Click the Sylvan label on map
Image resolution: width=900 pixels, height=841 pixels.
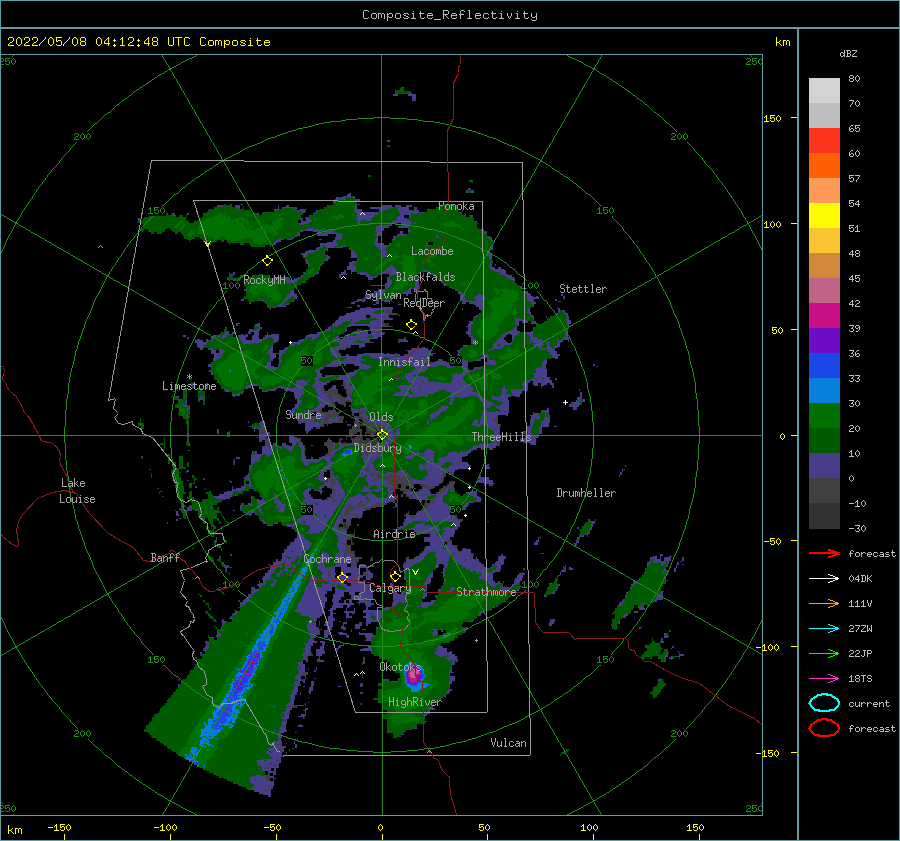[383, 295]
